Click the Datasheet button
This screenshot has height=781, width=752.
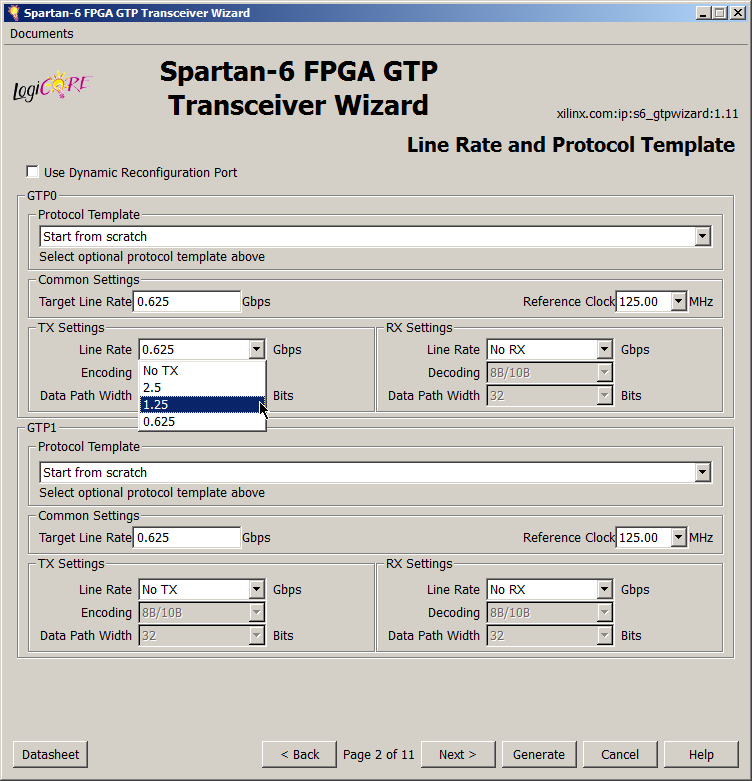point(50,754)
